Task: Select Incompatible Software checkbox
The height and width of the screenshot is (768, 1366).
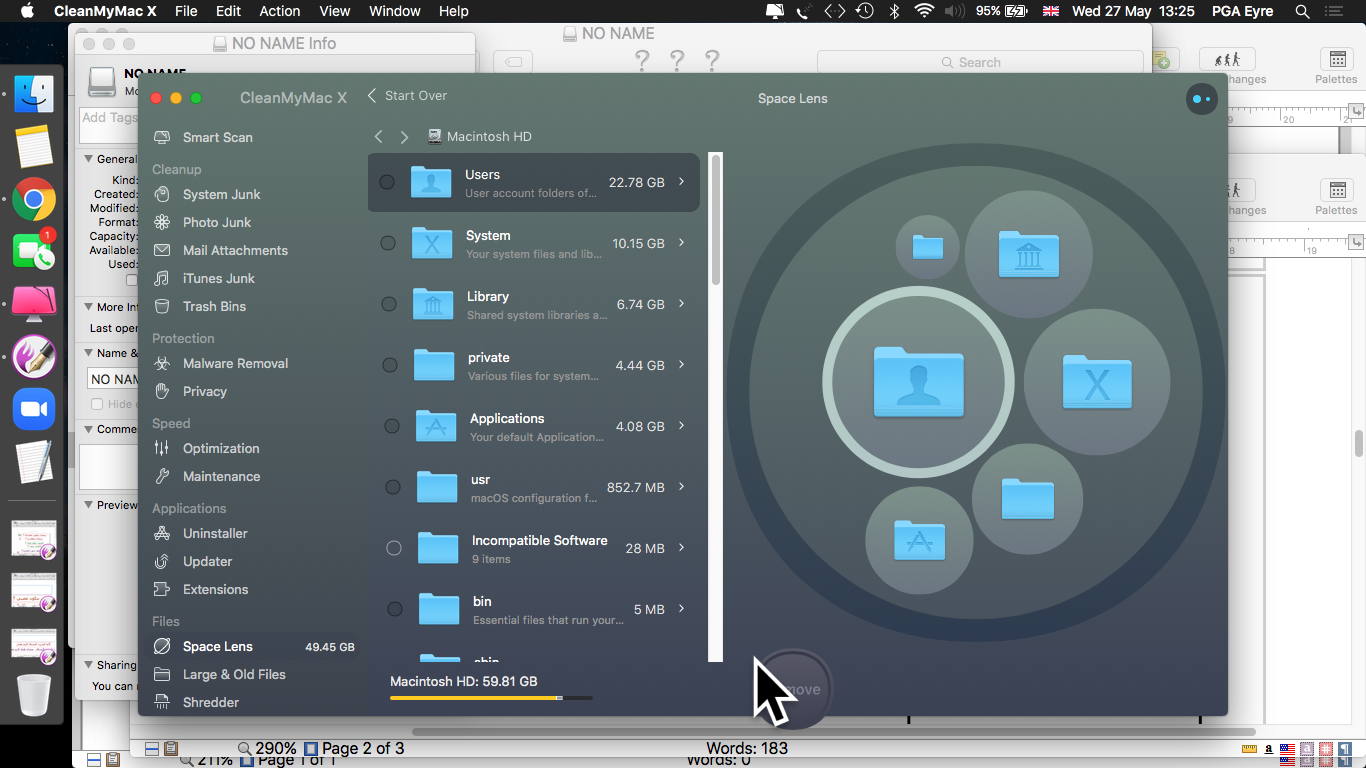Action: click(394, 548)
